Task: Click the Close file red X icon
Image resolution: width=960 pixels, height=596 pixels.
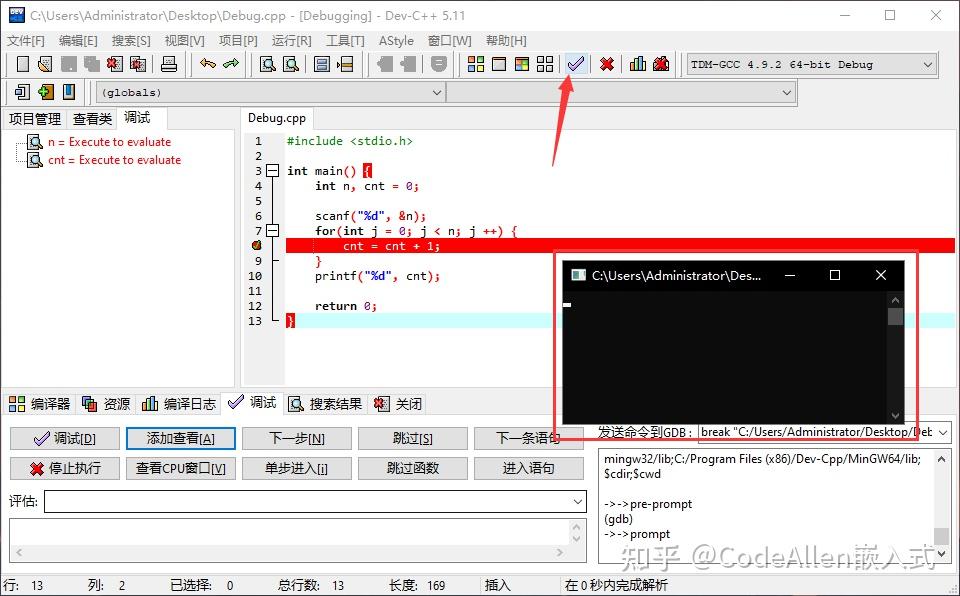Action: pos(114,64)
